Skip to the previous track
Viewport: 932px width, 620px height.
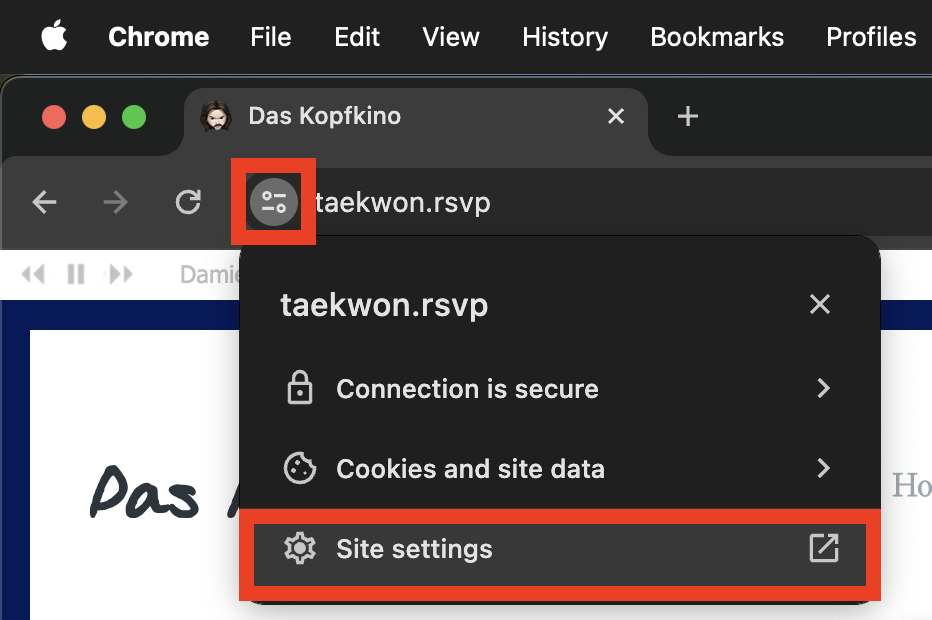[33, 274]
